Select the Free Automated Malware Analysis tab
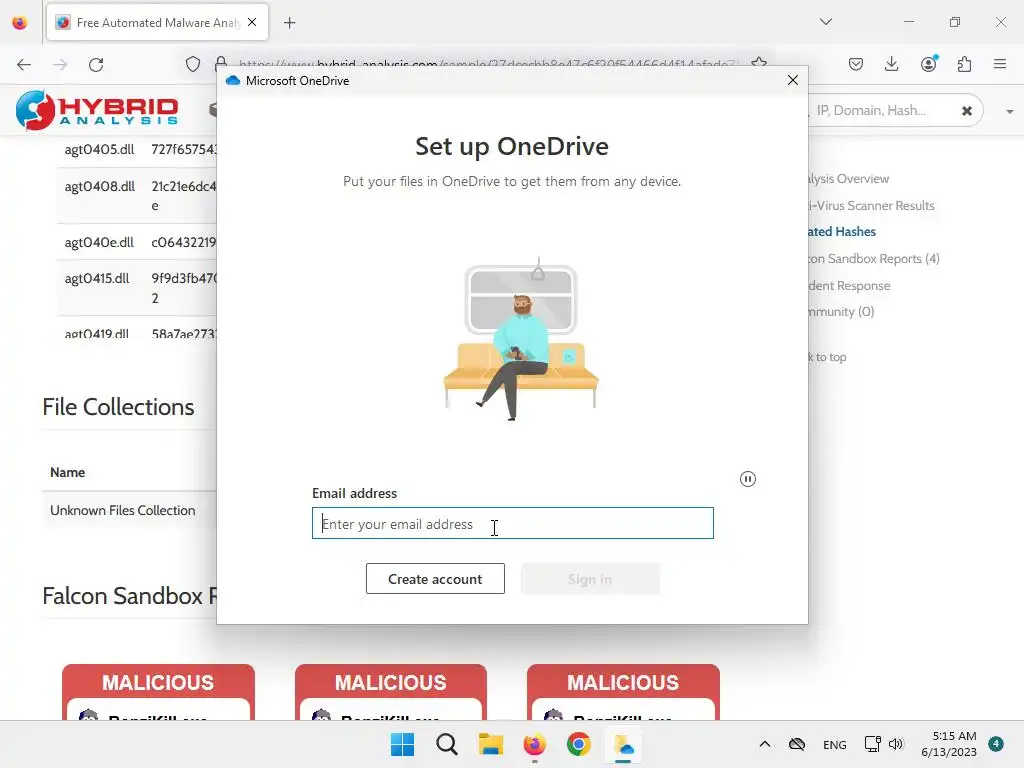1024x768 pixels. (157, 23)
